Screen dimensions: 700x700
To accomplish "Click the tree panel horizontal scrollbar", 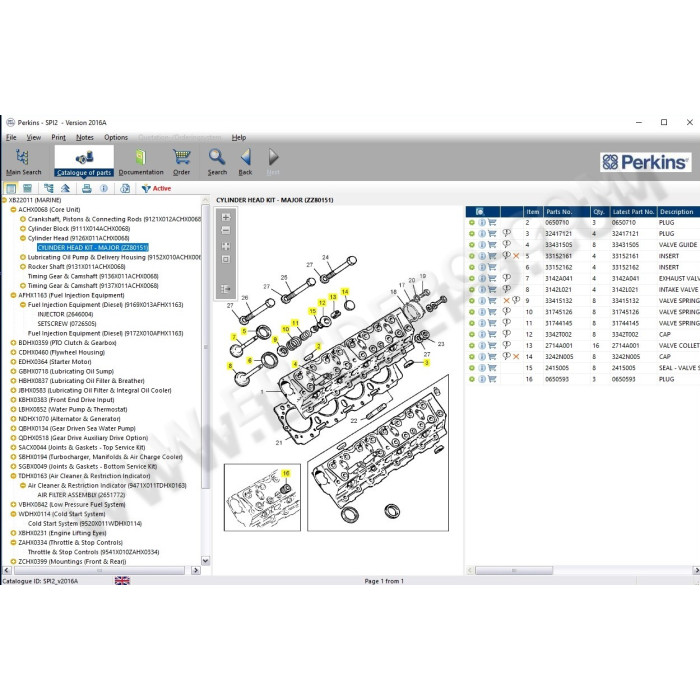I will (100, 570).
